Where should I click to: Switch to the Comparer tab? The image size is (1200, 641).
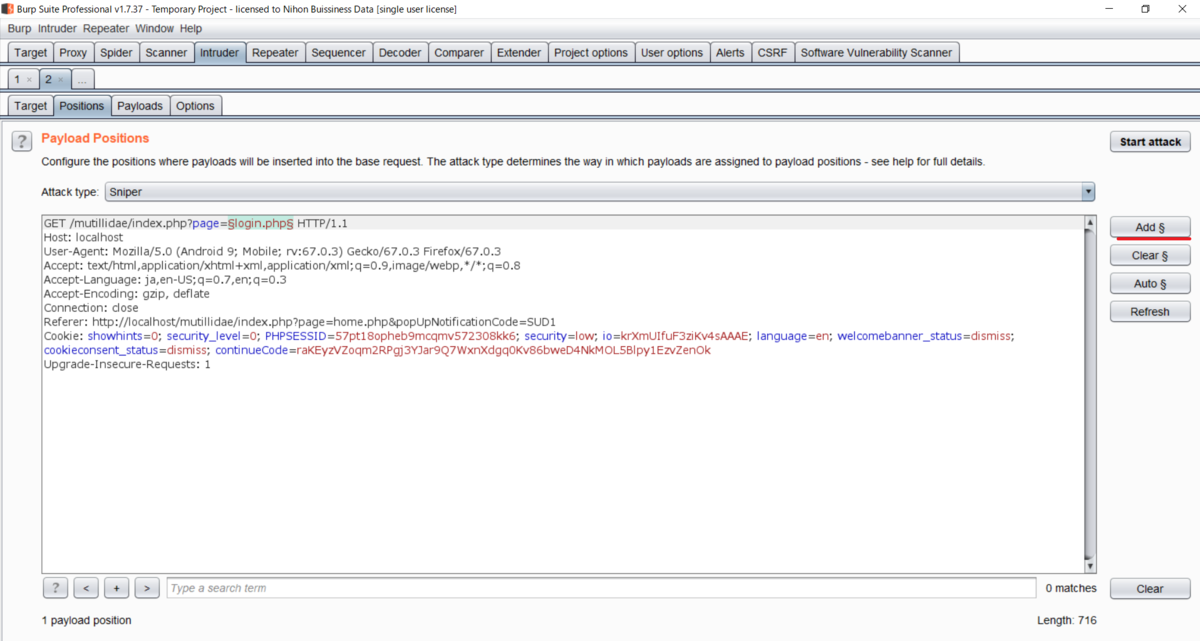tap(459, 53)
